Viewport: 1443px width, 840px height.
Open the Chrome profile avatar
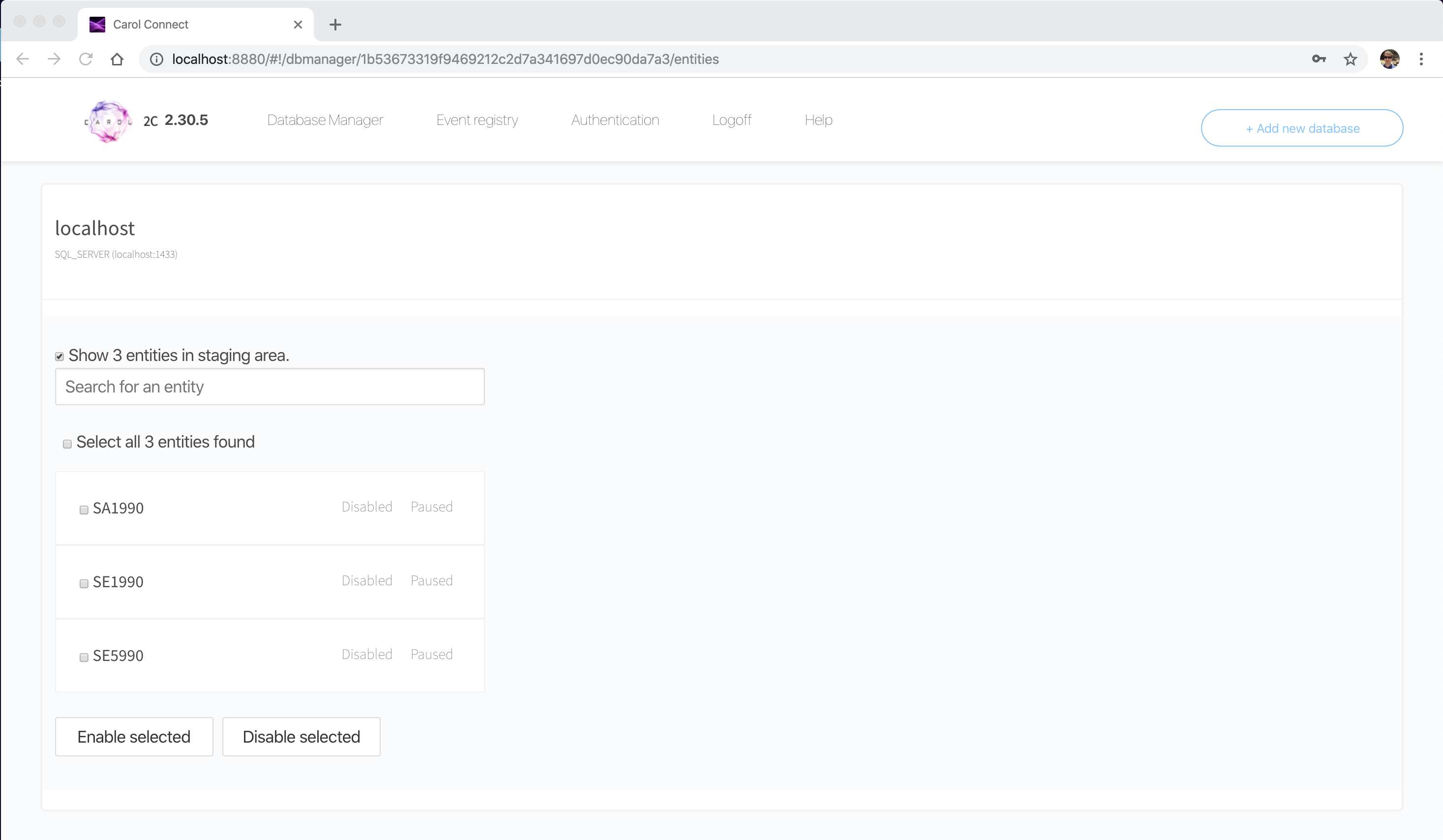click(1390, 59)
